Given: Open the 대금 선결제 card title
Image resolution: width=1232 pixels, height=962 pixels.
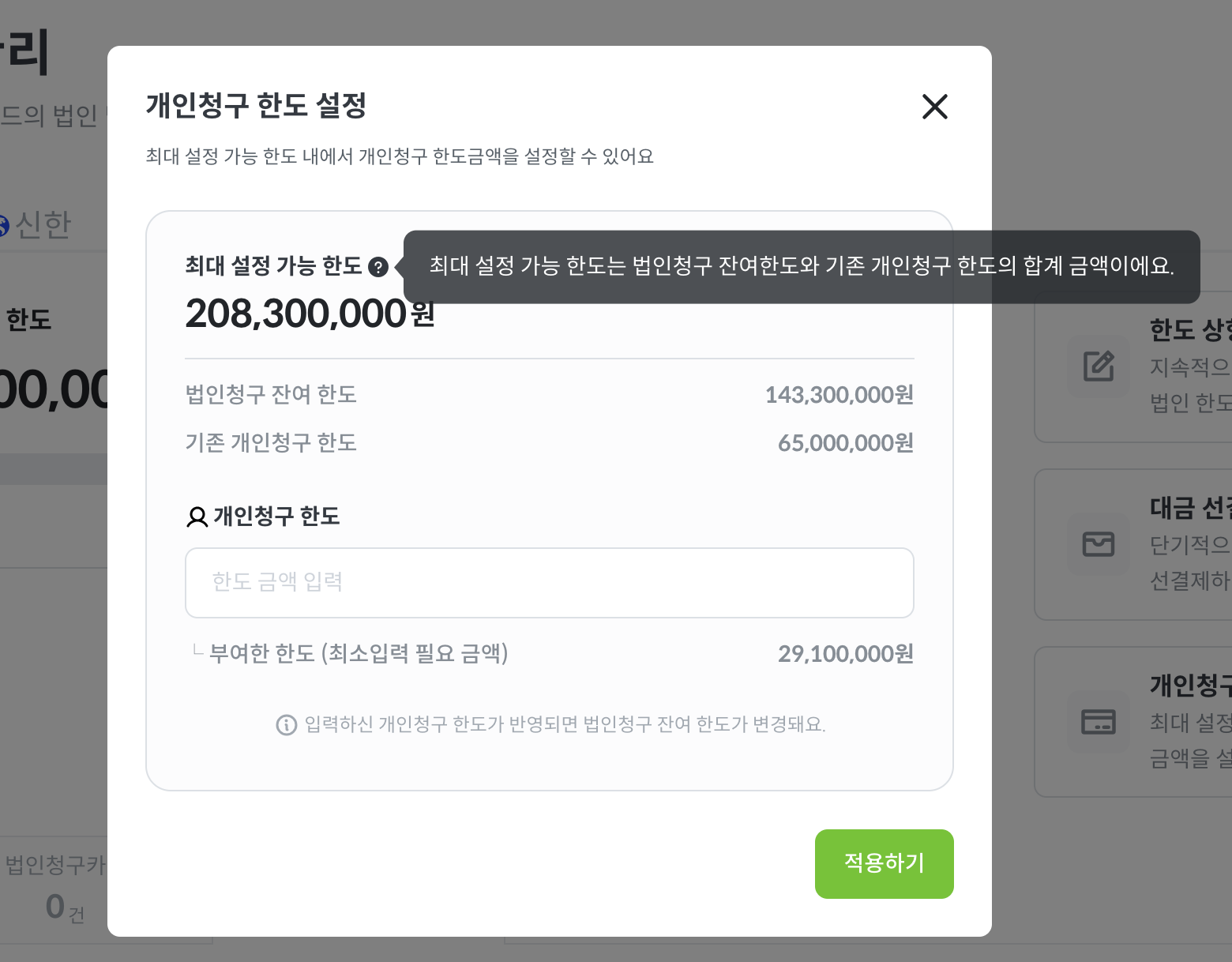Looking at the screenshot, I should coord(1189,508).
